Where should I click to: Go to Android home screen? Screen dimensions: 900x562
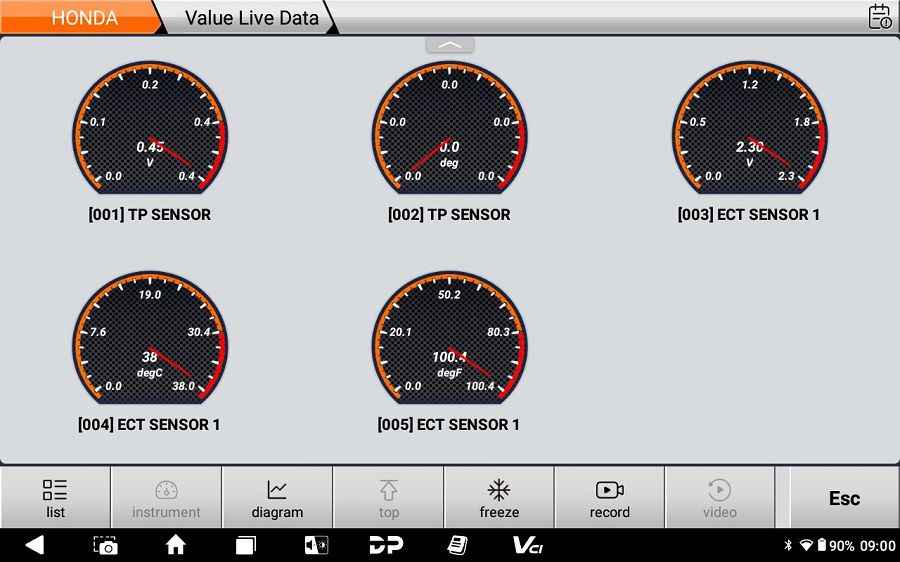click(176, 545)
